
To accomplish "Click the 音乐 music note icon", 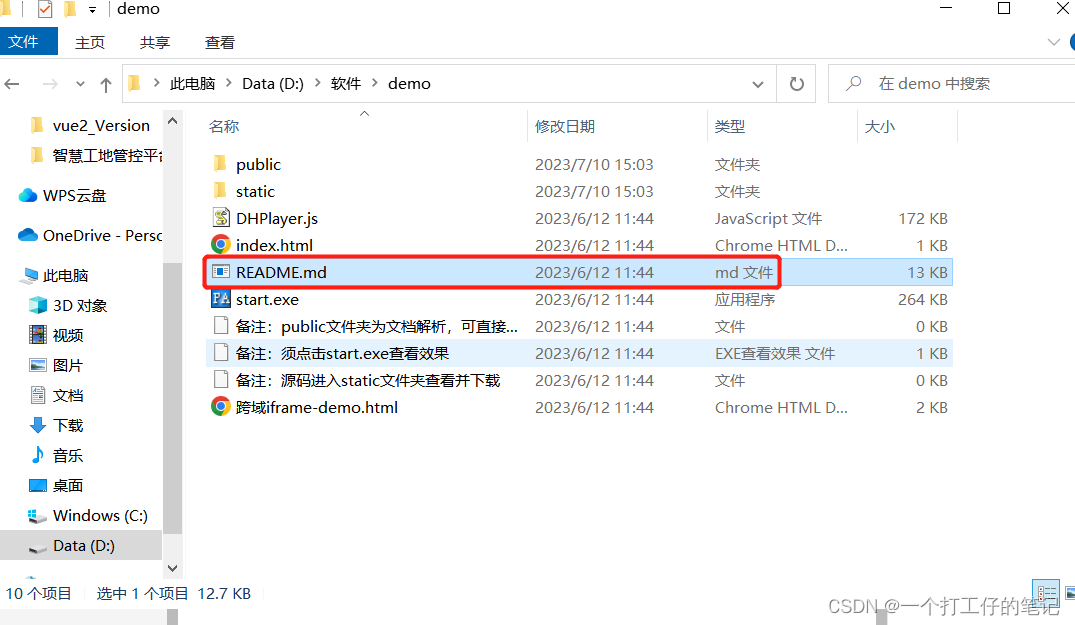I will [x=38, y=455].
